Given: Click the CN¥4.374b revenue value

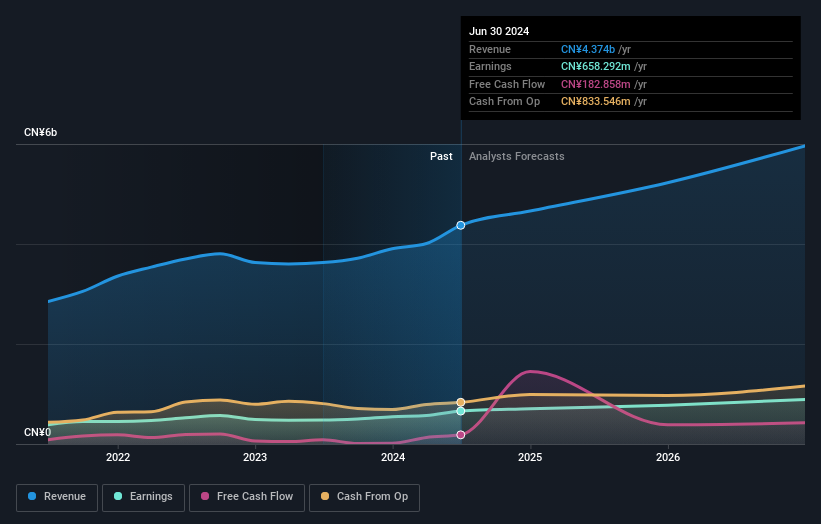Looking at the screenshot, I should tap(588, 49).
